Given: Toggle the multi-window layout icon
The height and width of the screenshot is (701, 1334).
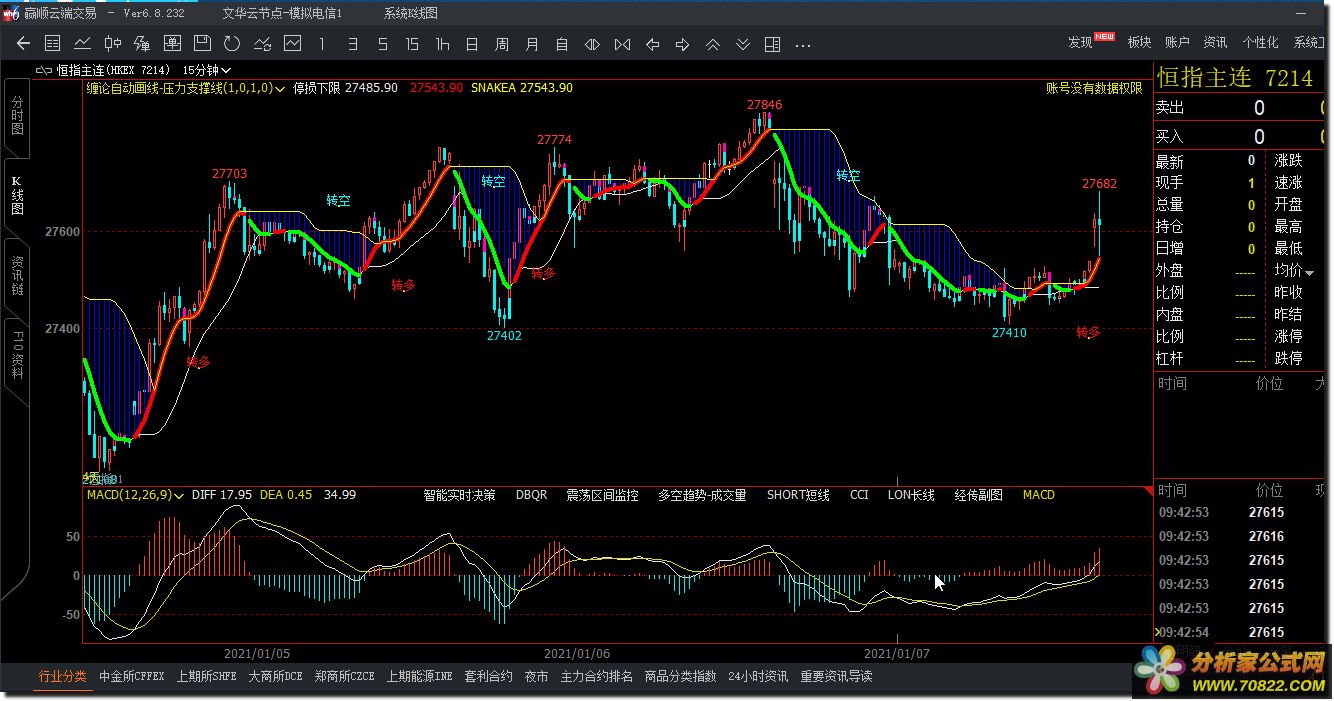Looking at the screenshot, I should coord(772,44).
